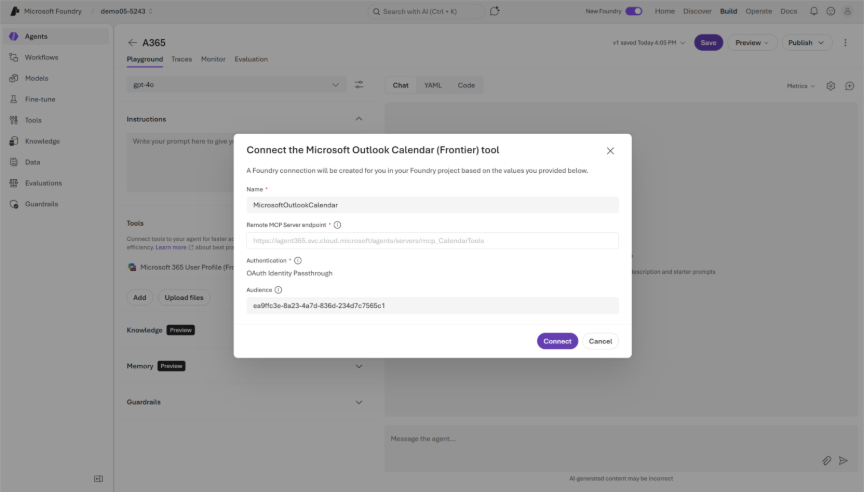Screen dimensions: 864x492
Task: Open Workflows in the sidebar
Action: tap(55, 57)
